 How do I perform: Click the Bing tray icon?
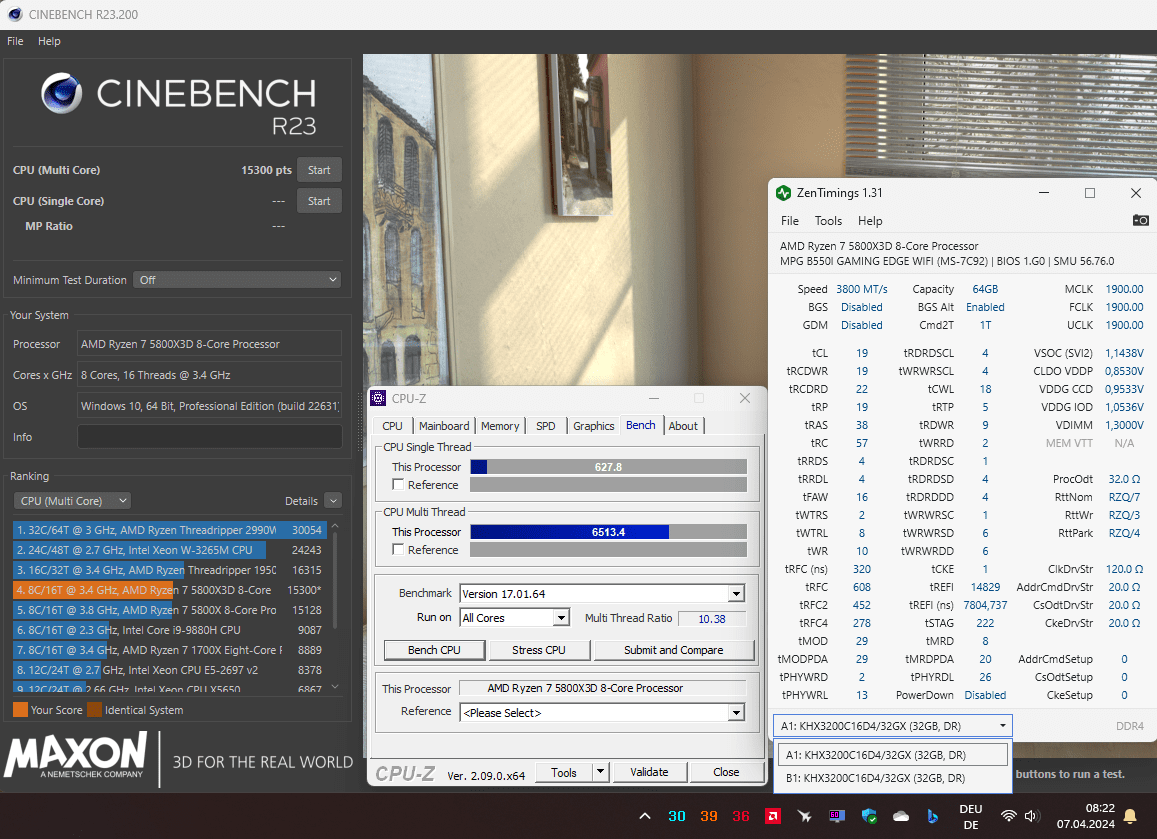click(x=932, y=816)
